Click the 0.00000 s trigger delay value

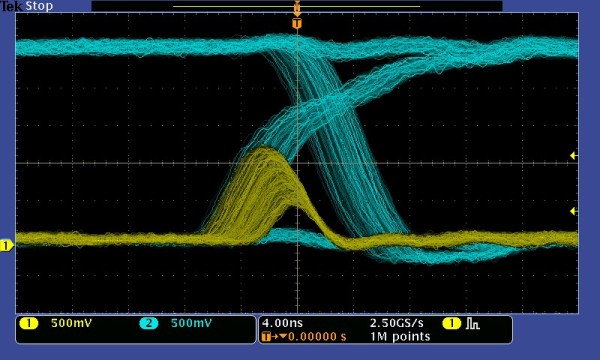point(317,337)
